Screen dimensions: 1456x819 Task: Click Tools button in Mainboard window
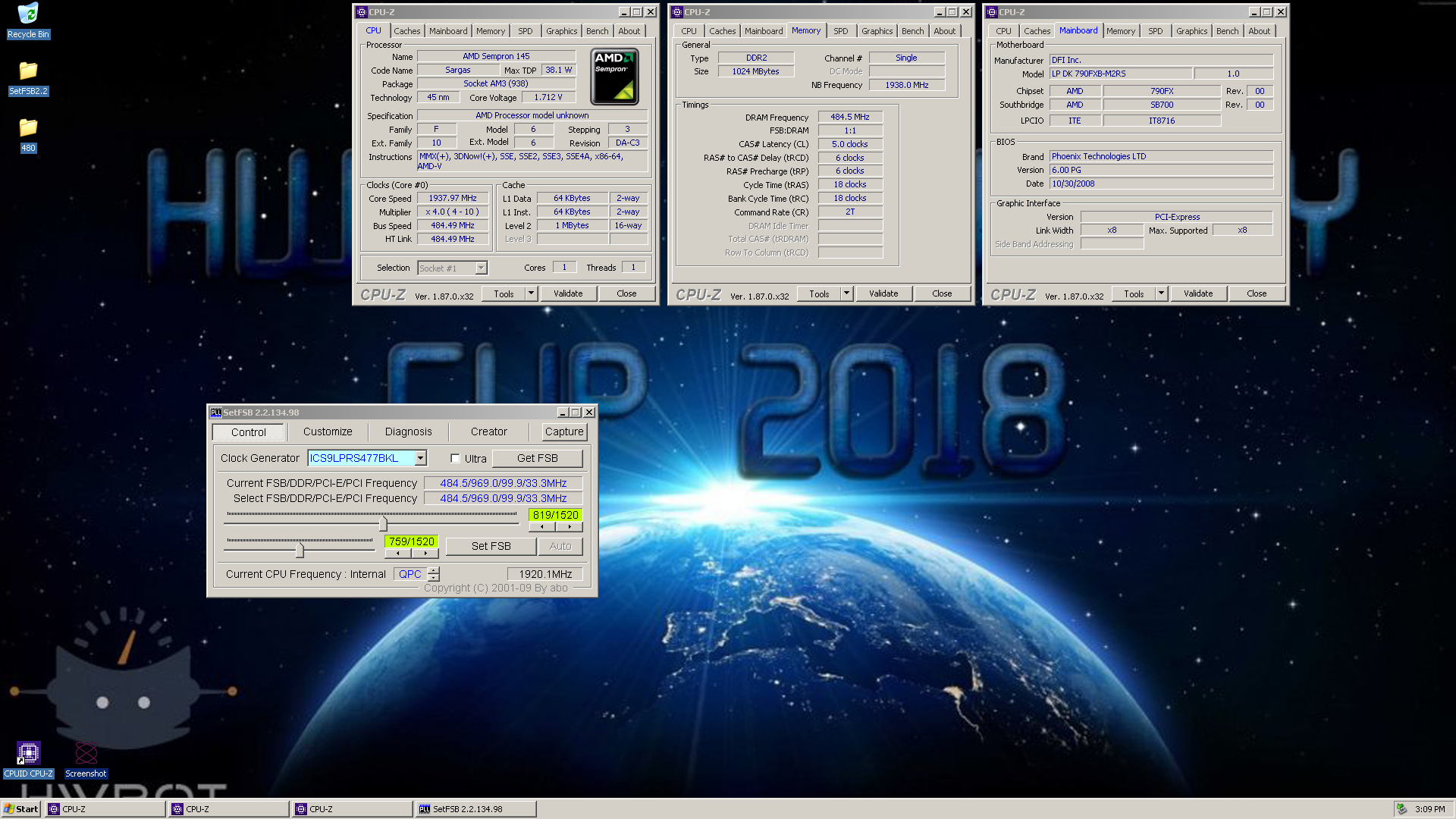[1134, 293]
